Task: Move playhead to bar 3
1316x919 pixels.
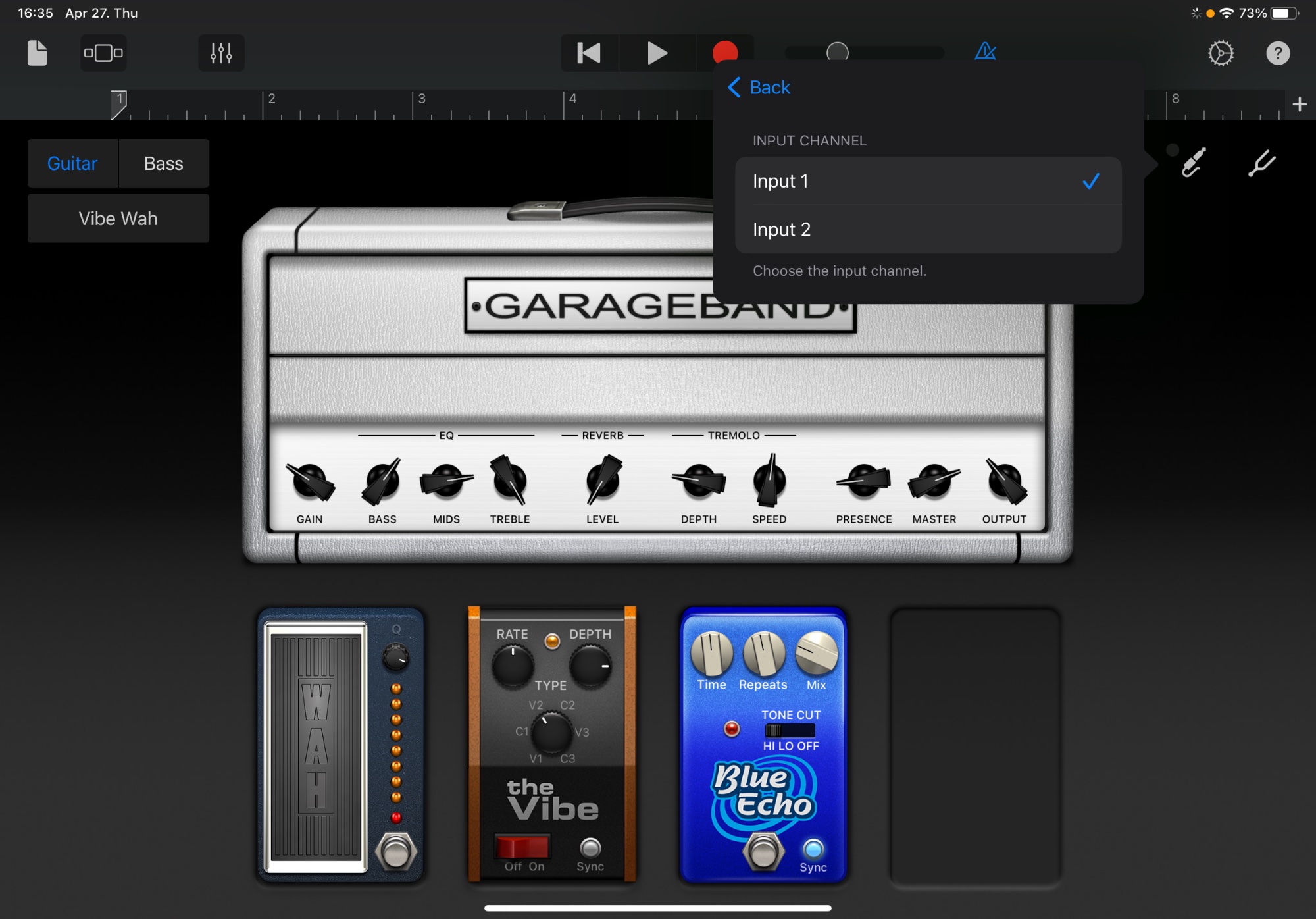Action: (x=422, y=99)
